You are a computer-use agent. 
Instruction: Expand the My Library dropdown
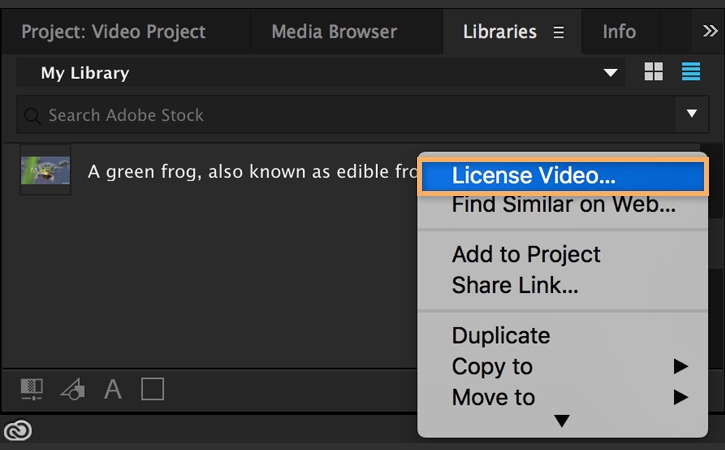point(611,73)
